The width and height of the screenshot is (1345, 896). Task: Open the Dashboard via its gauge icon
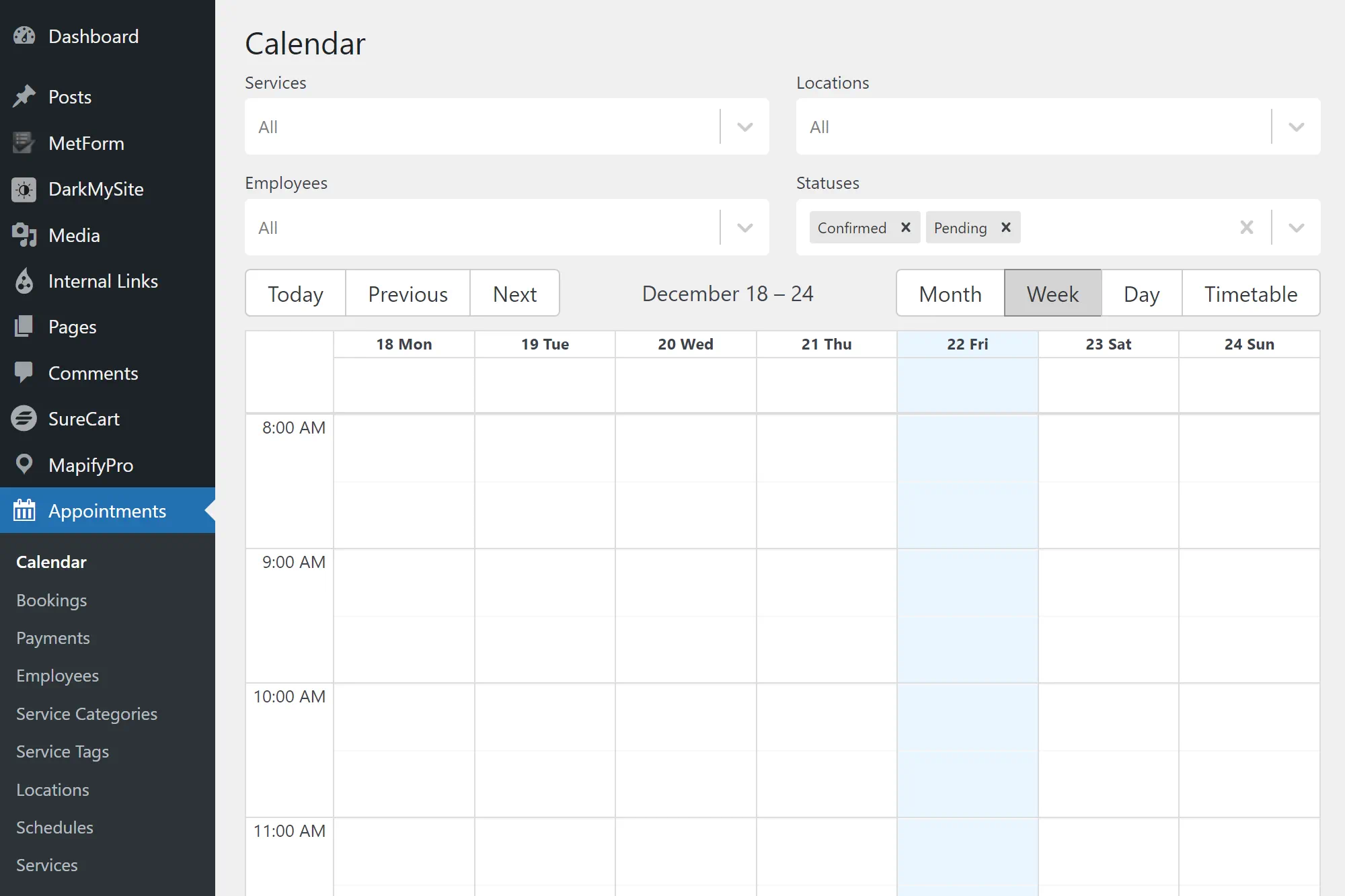point(25,36)
